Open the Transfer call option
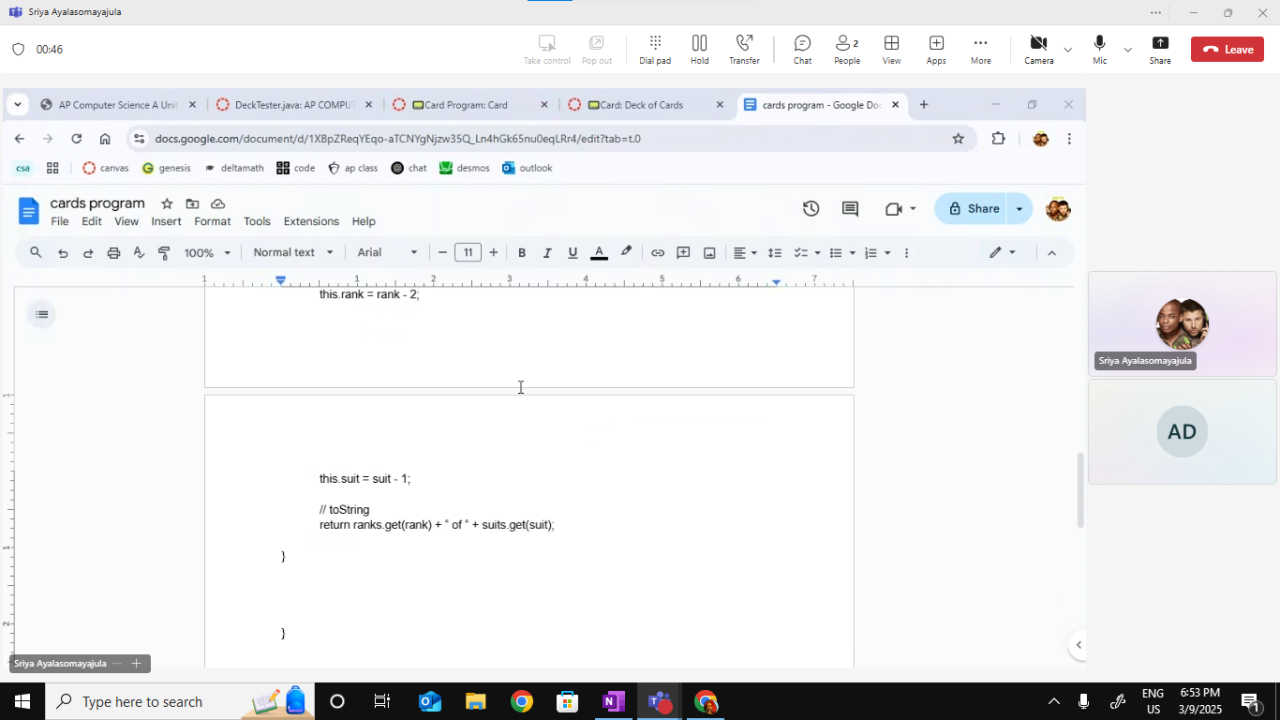The height and width of the screenshot is (720, 1280). 744,49
